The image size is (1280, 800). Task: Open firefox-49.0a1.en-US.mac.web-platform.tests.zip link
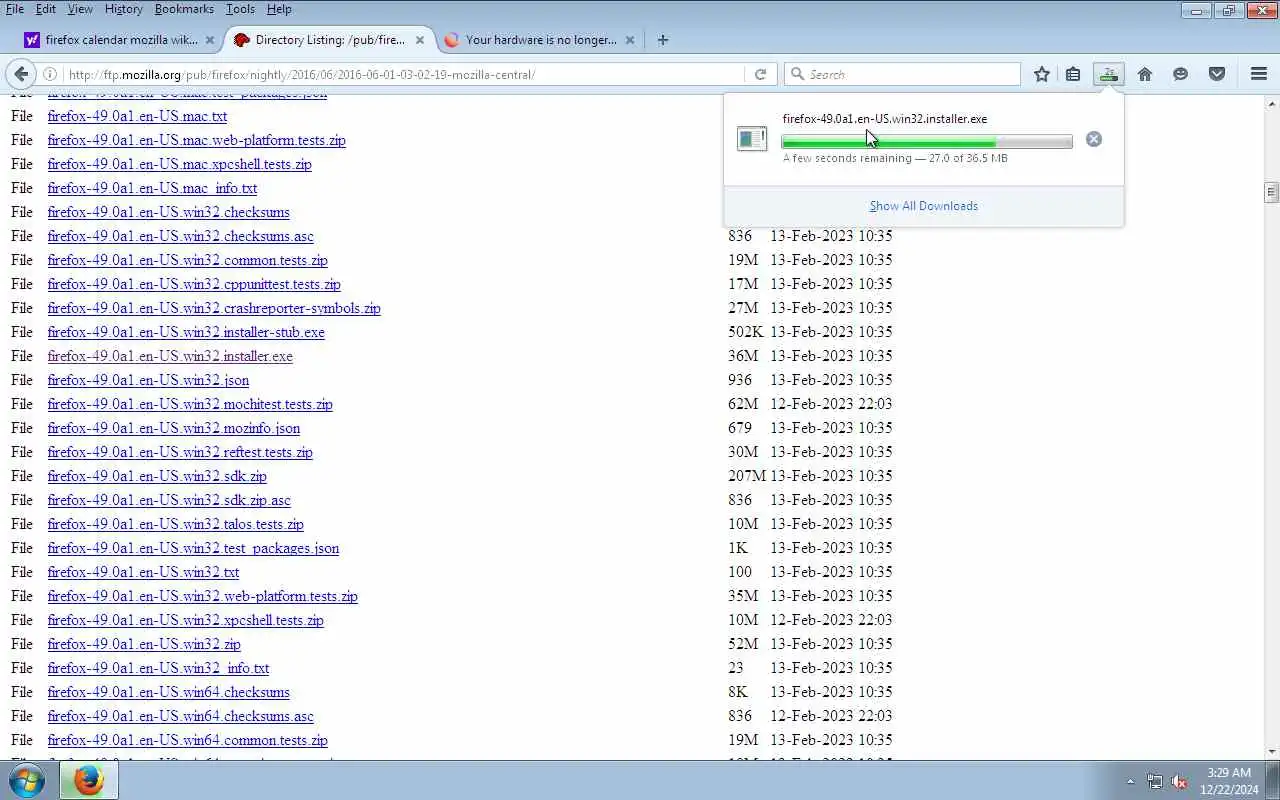pyautogui.click(x=197, y=140)
